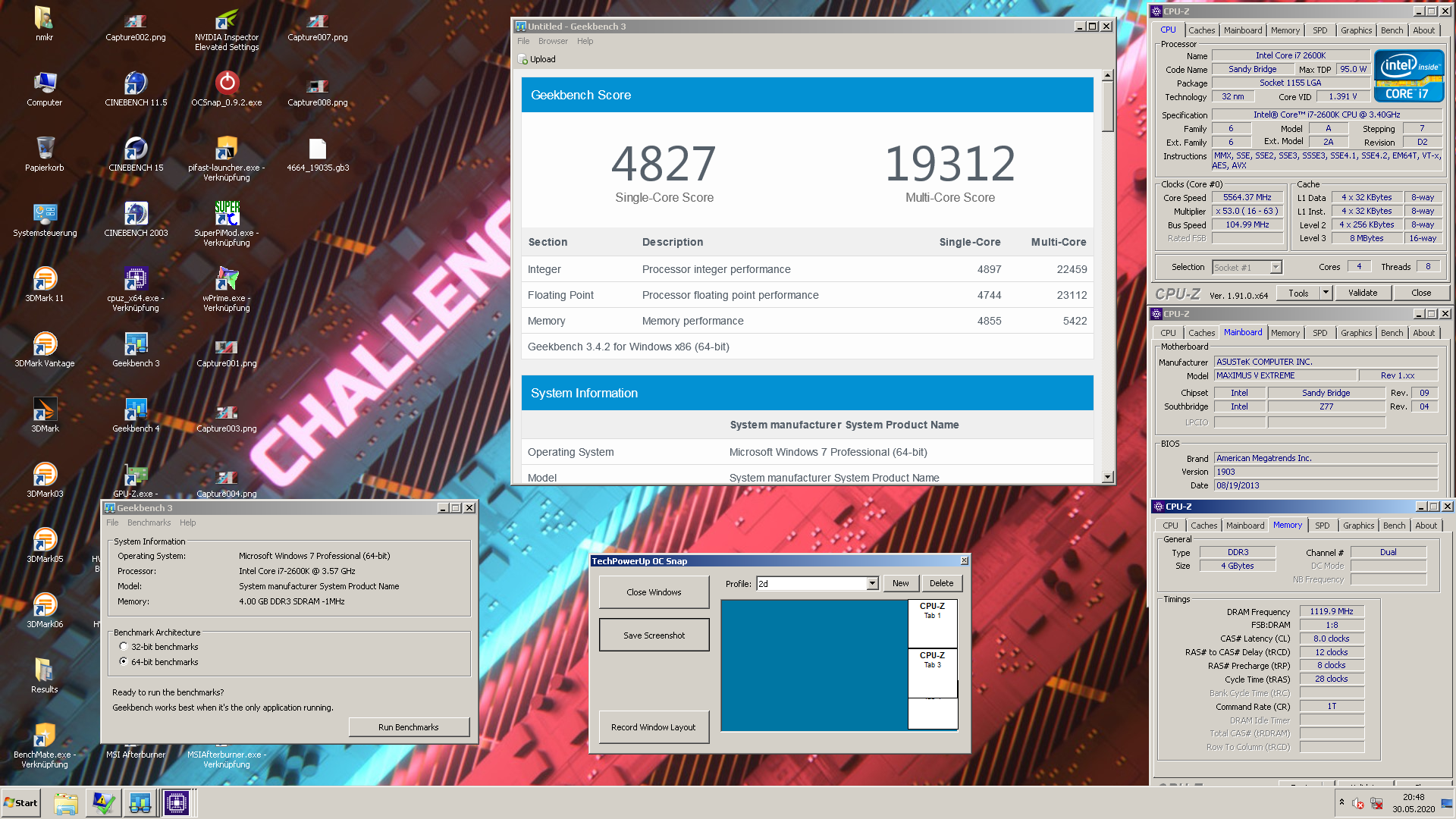Open 3DMark03 desktop icon
1456x819 pixels.
[x=45, y=480]
